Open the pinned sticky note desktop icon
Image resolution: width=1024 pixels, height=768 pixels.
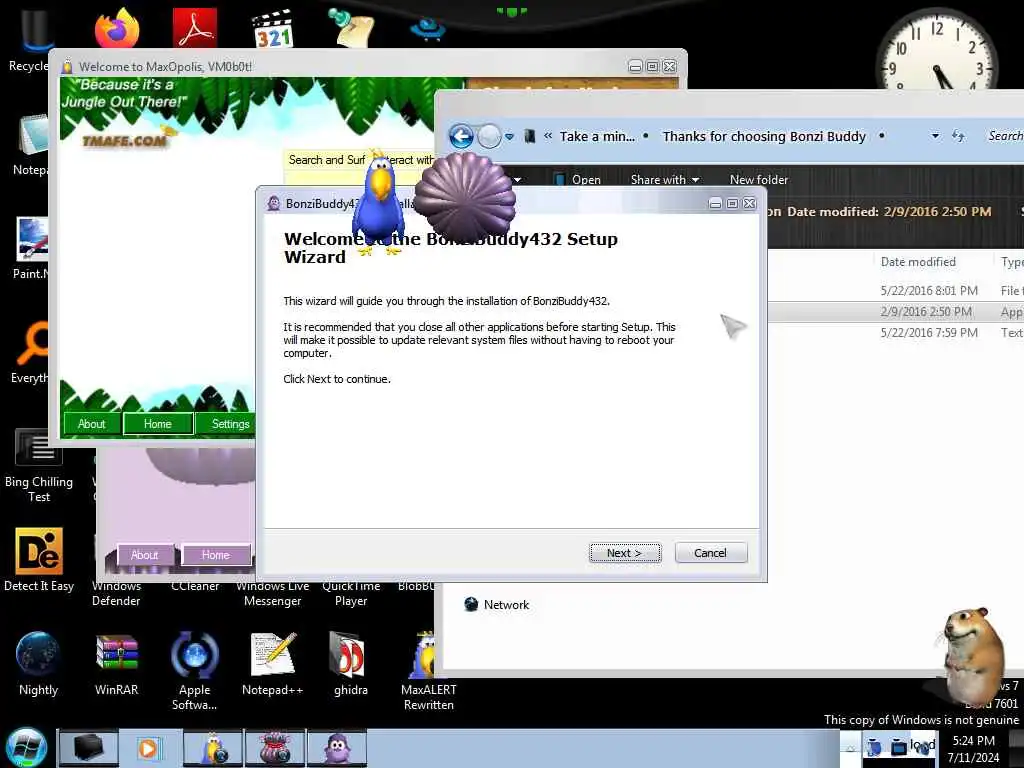tap(351, 27)
